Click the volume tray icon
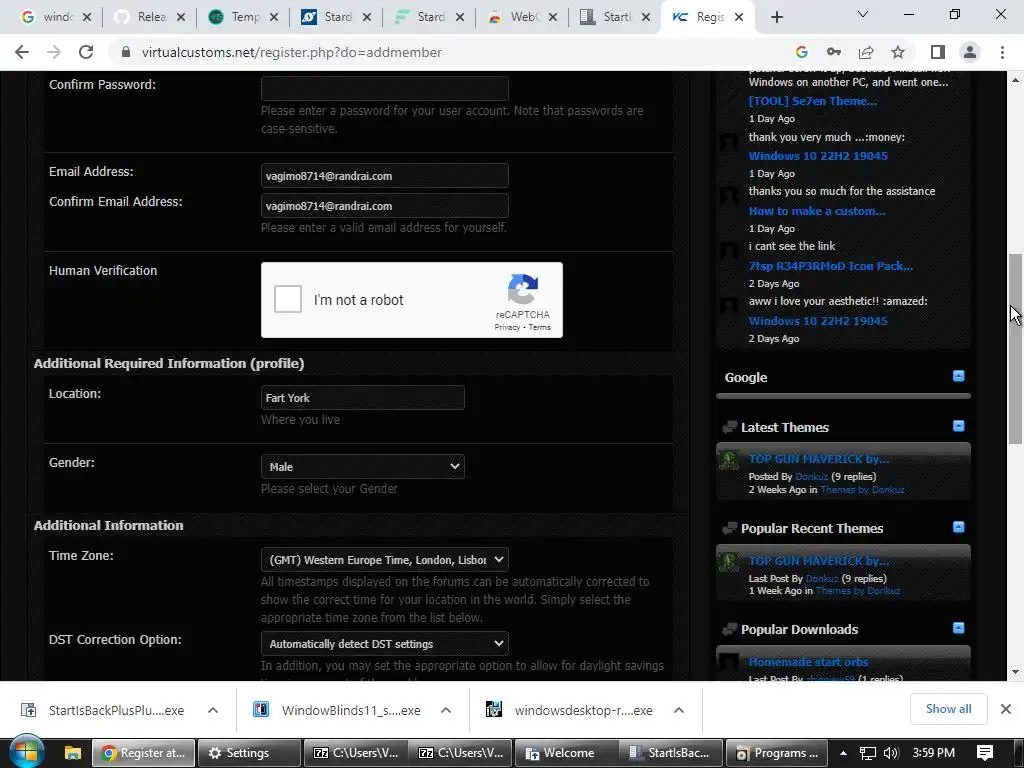This screenshot has width=1024, height=768. click(891, 753)
